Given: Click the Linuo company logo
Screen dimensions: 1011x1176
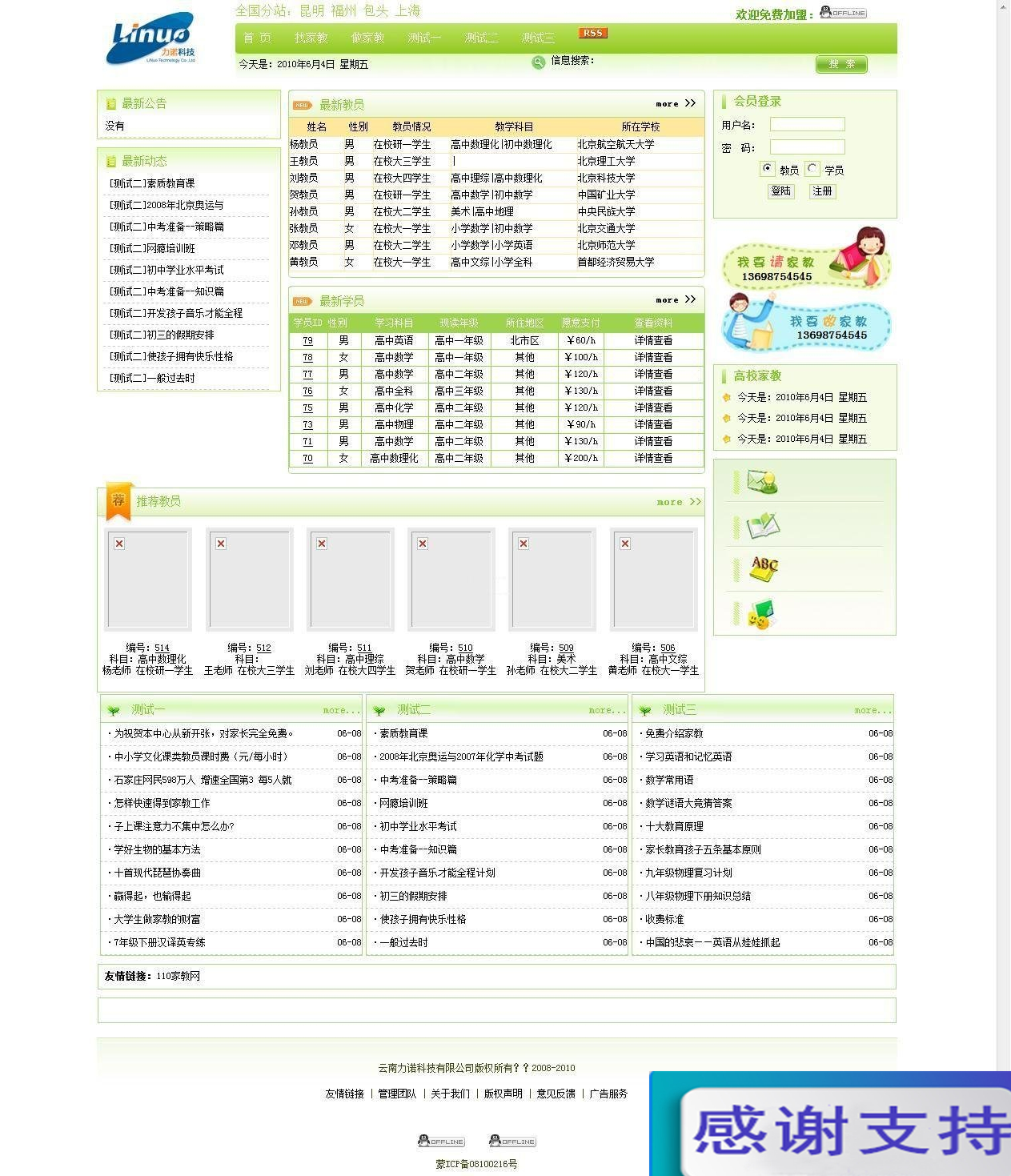Looking at the screenshot, I should [150, 38].
